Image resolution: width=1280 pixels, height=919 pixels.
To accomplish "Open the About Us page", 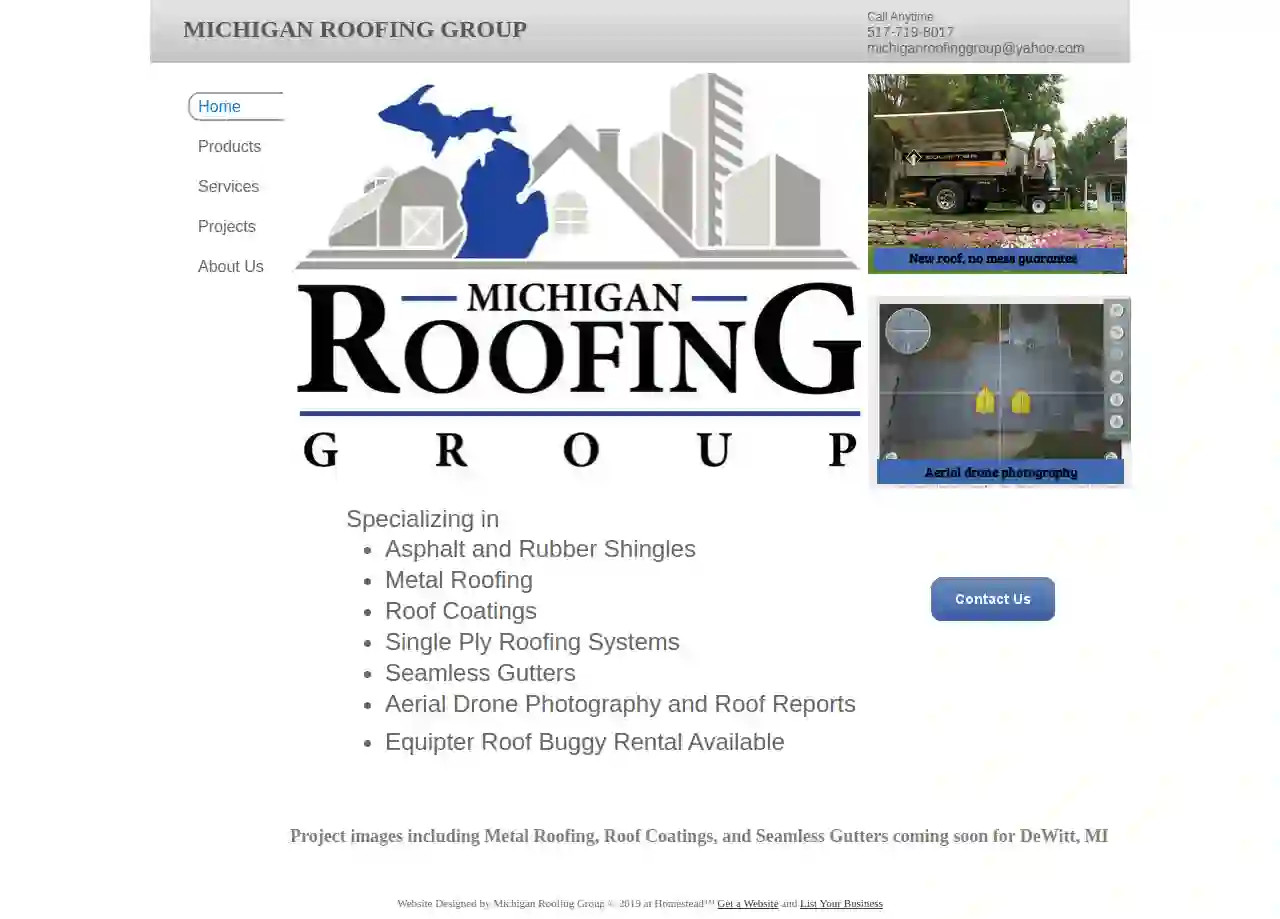I will pyautogui.click(x=231, y=267).
